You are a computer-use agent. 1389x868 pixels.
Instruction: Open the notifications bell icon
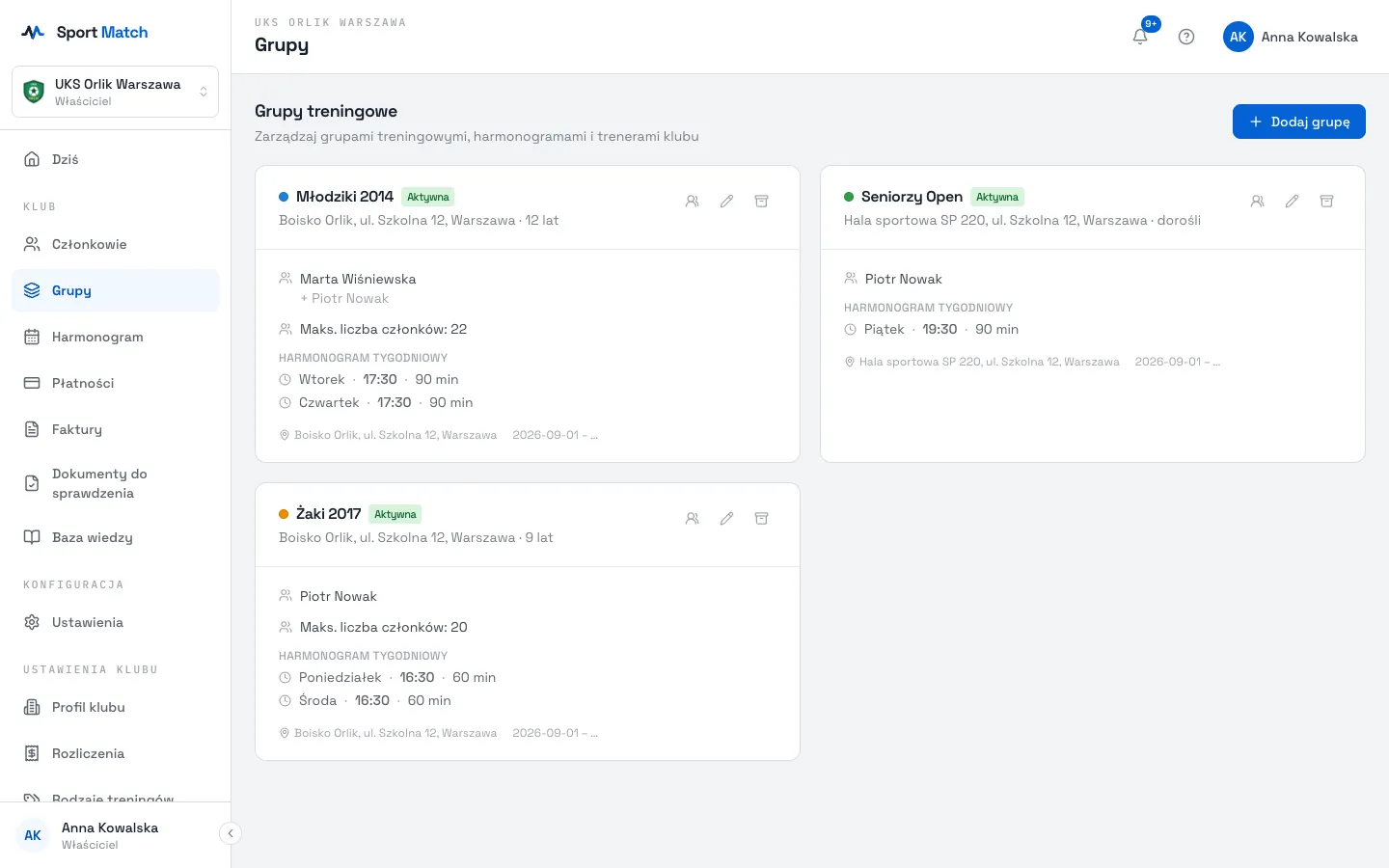click(1140, 37)
